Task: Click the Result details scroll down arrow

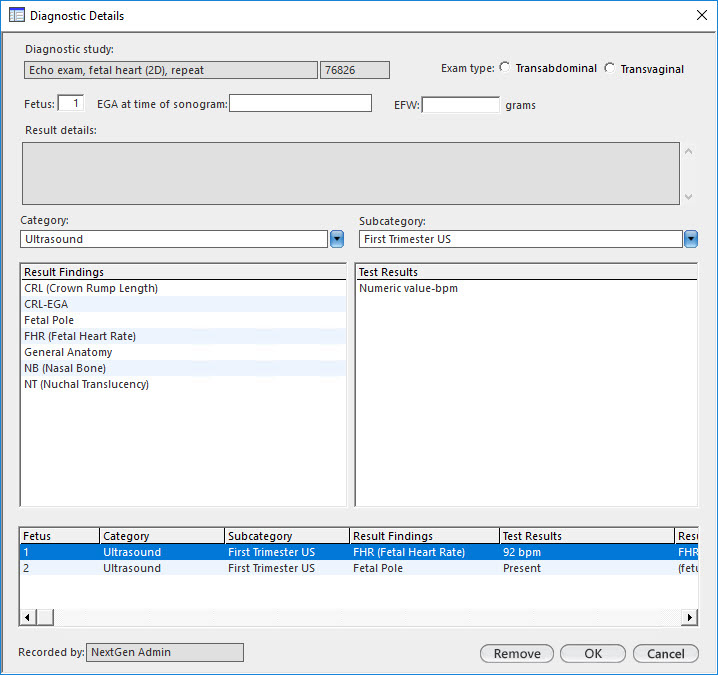Action: (x=688, y=196)
